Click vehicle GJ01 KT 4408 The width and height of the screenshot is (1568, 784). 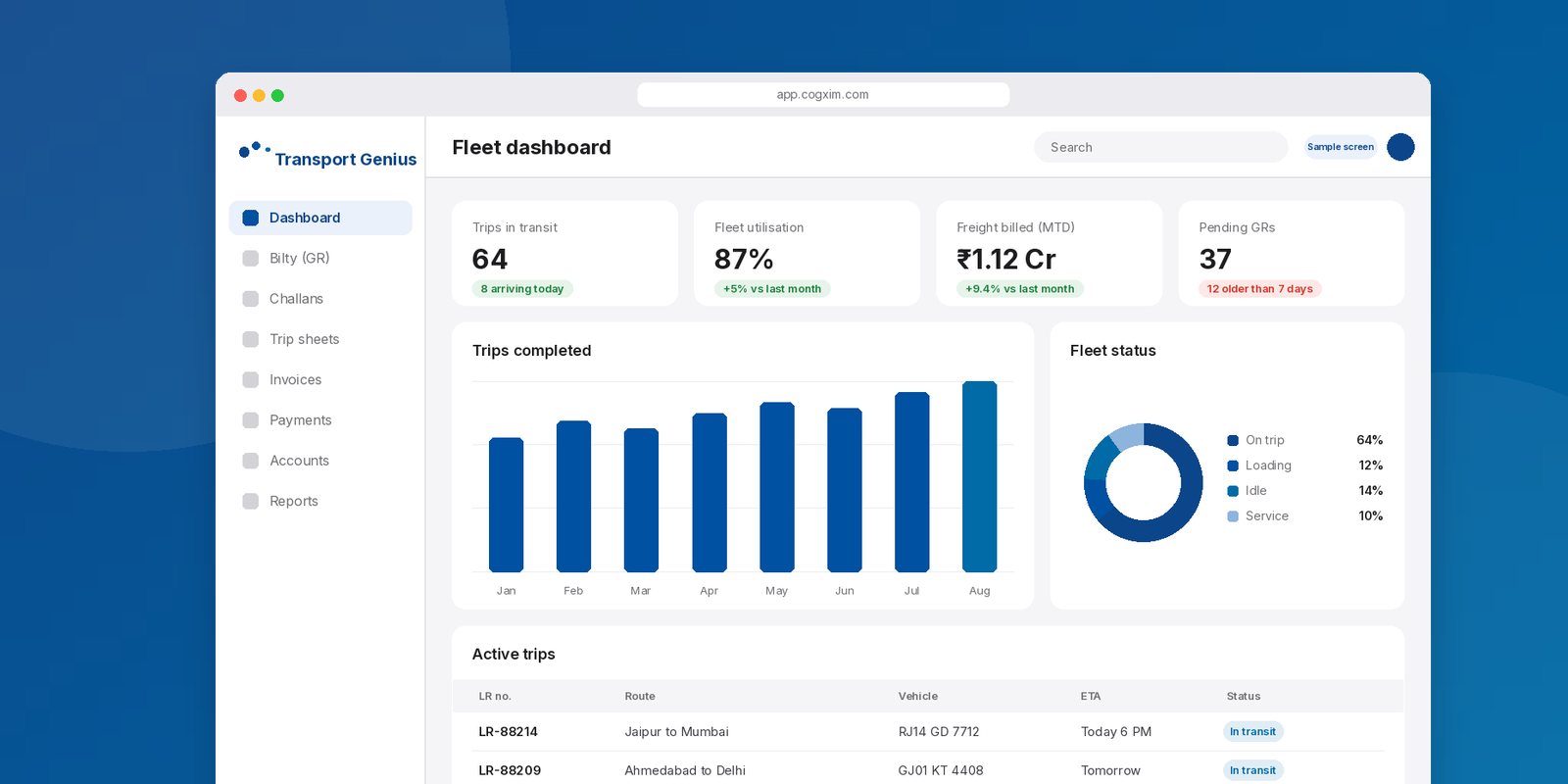pos(941,770)
